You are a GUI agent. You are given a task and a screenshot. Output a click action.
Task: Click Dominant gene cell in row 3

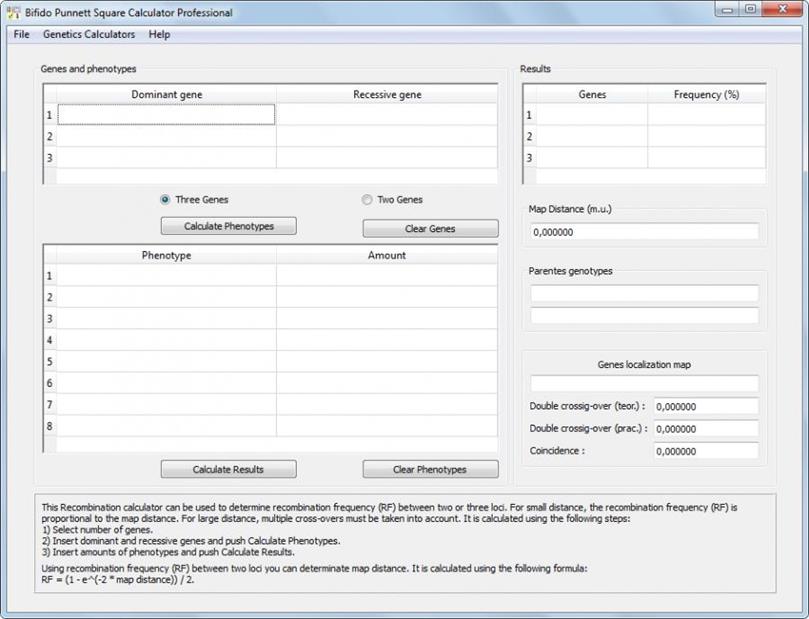(166, 158)
